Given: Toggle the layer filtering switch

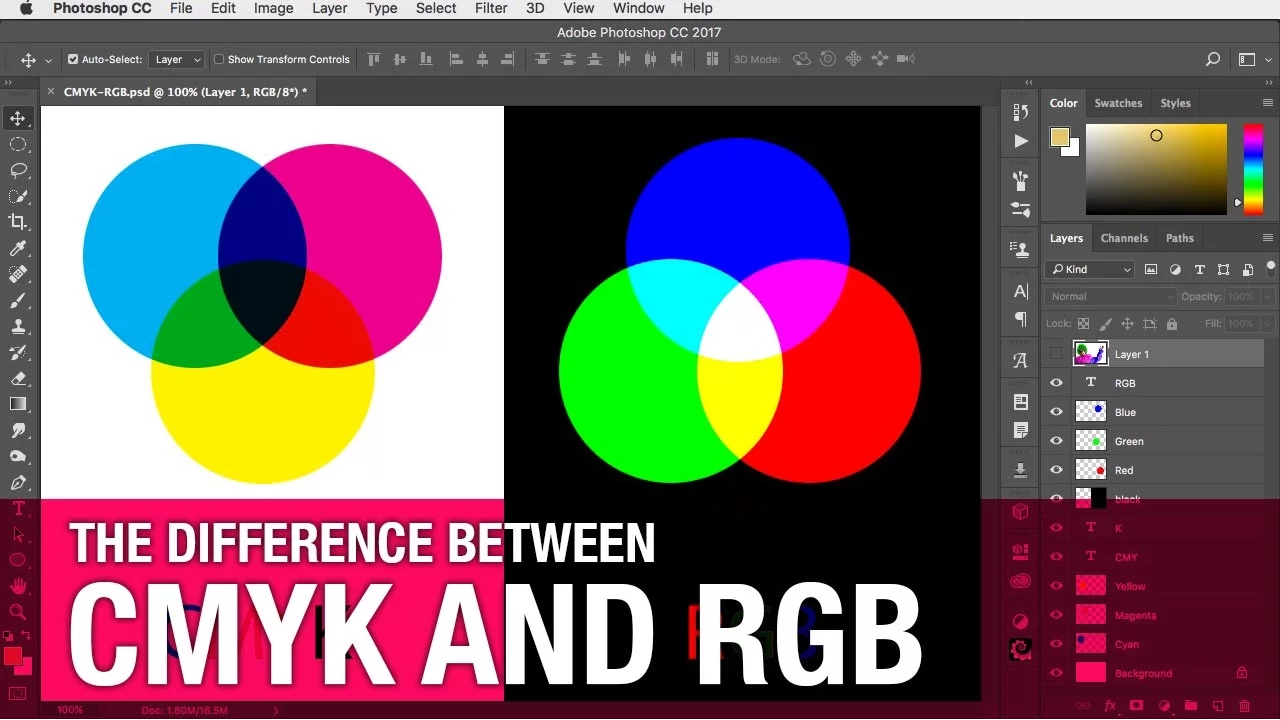Looking at the screenshot, I should pyautogui.click(x=1271, y=267).
